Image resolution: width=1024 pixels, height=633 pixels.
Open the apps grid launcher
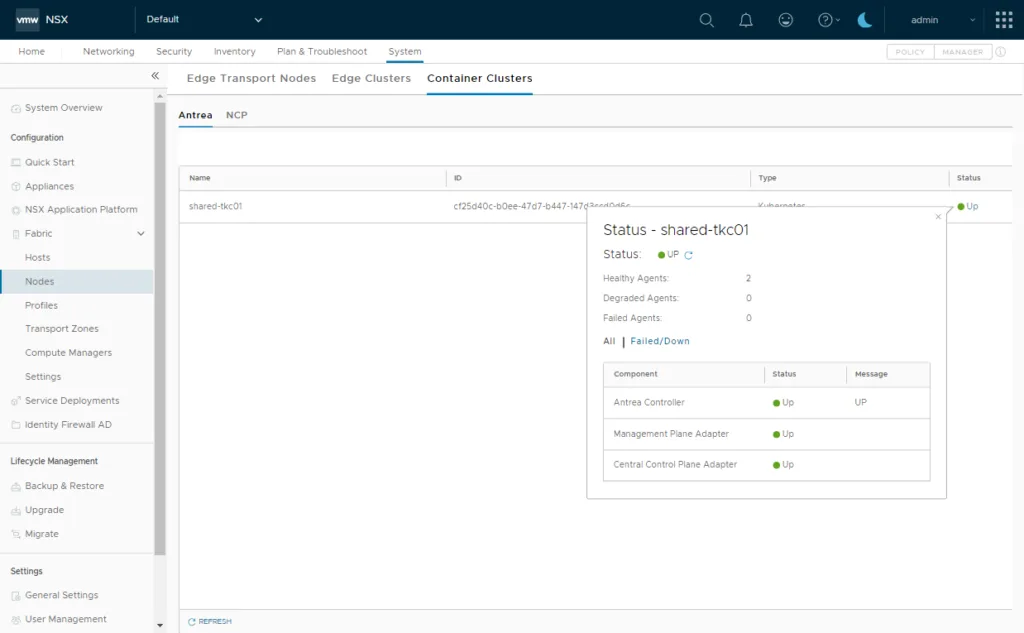1004,20
